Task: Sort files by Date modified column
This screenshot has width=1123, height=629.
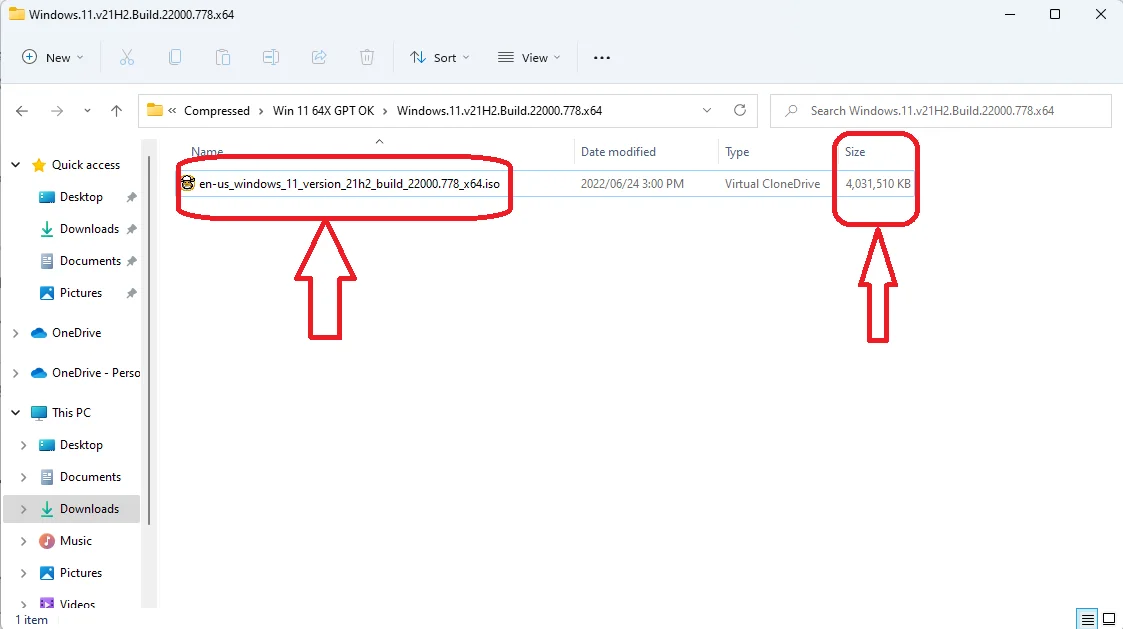Action: click(618, 152)
